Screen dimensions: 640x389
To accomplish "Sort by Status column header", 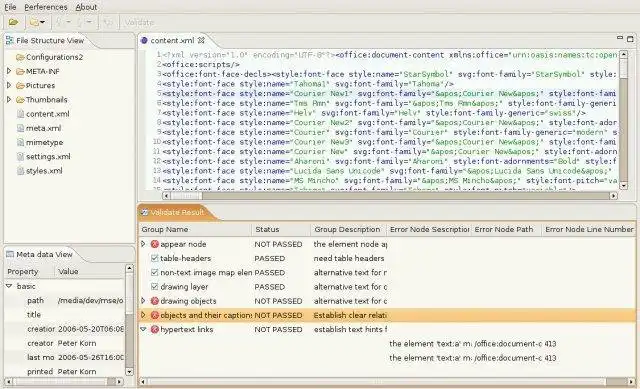I will [281, 230].
